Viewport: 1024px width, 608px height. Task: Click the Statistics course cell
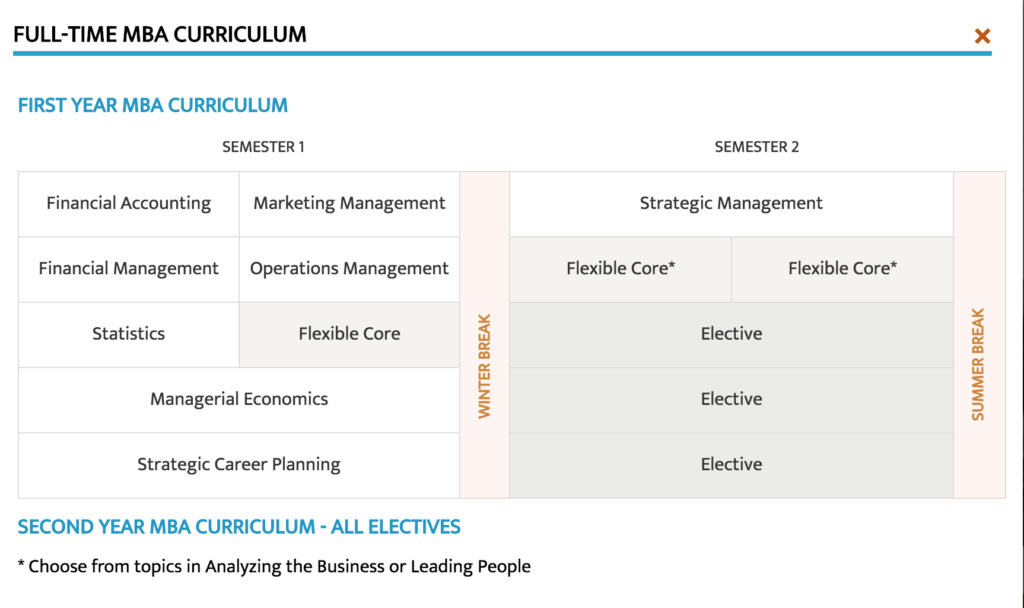(129, 334)
